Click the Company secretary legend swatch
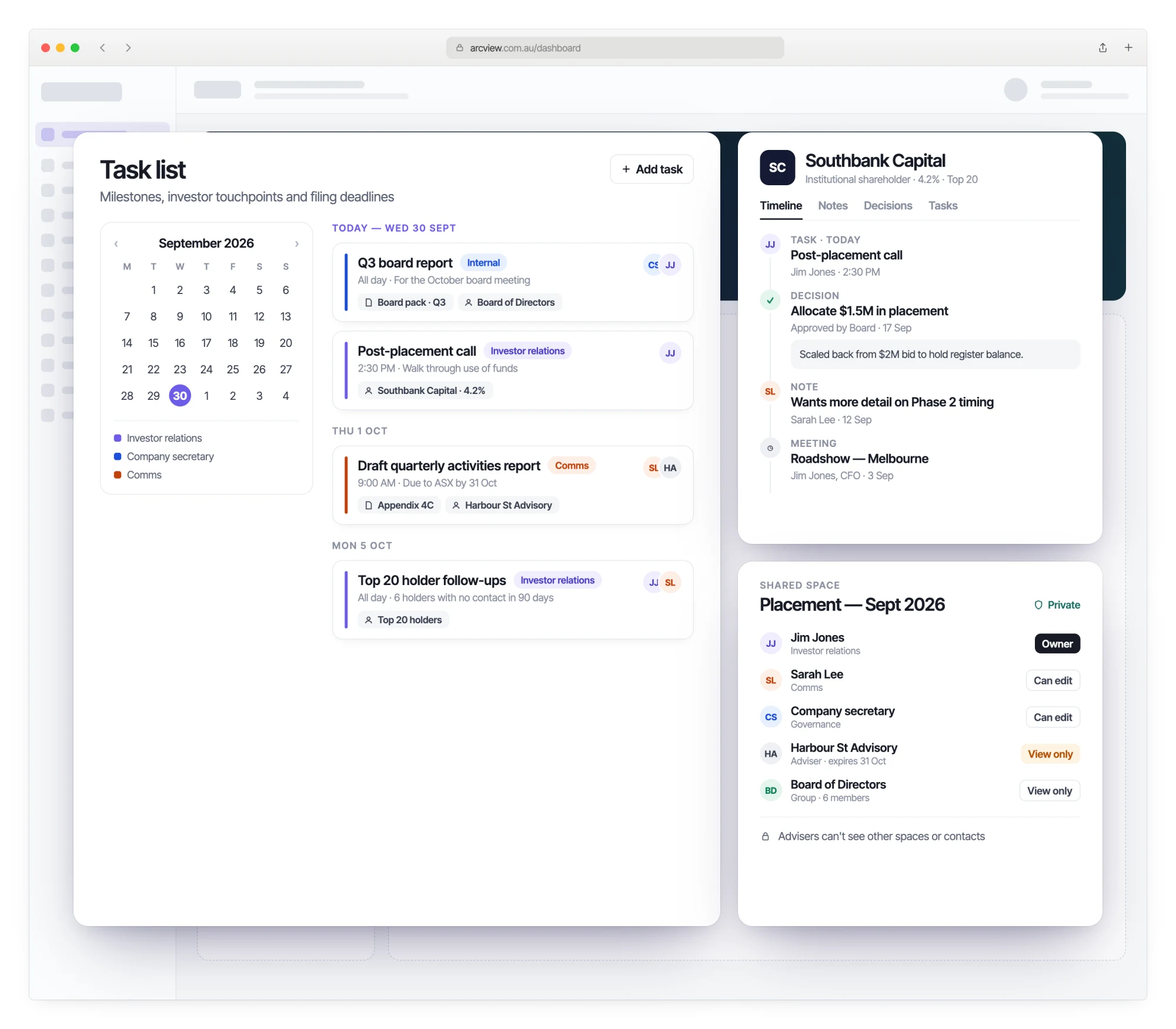 tap(118, 456)
